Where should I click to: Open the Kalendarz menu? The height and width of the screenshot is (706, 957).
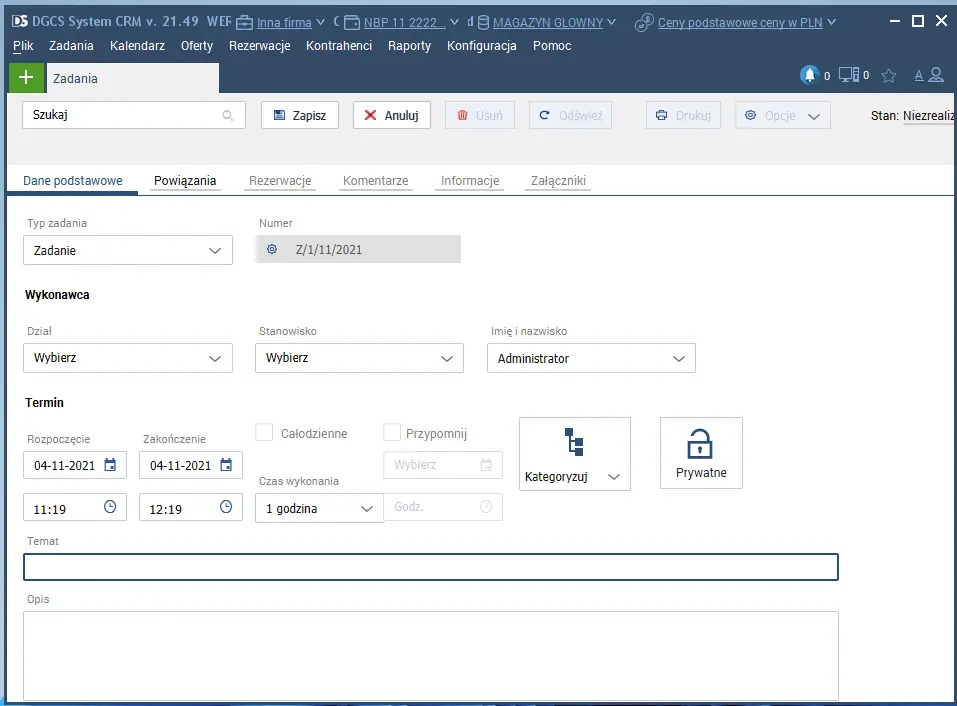(x=137, y=46)
